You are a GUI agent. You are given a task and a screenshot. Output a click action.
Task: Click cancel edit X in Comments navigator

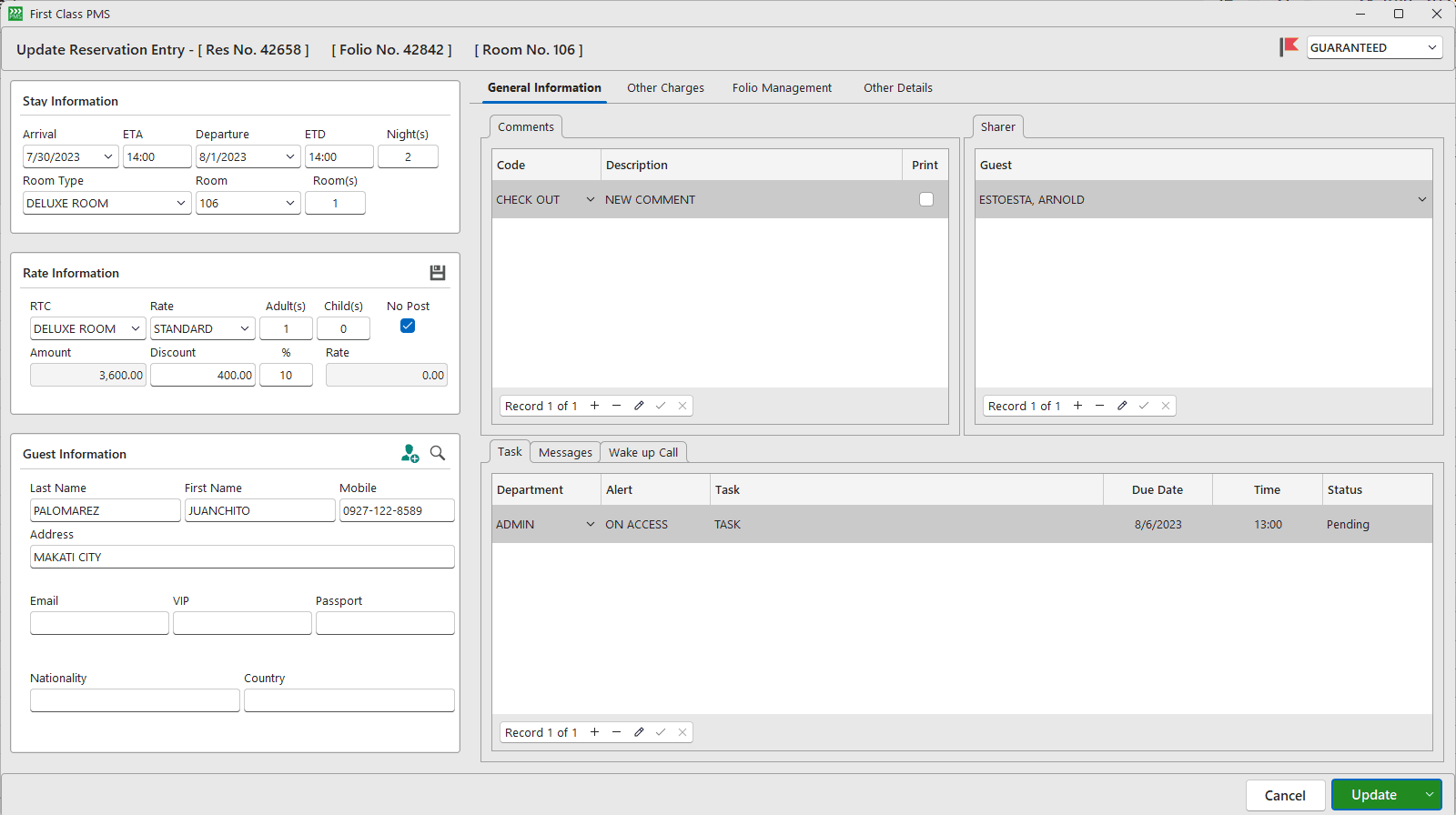(x=682, y=406)
